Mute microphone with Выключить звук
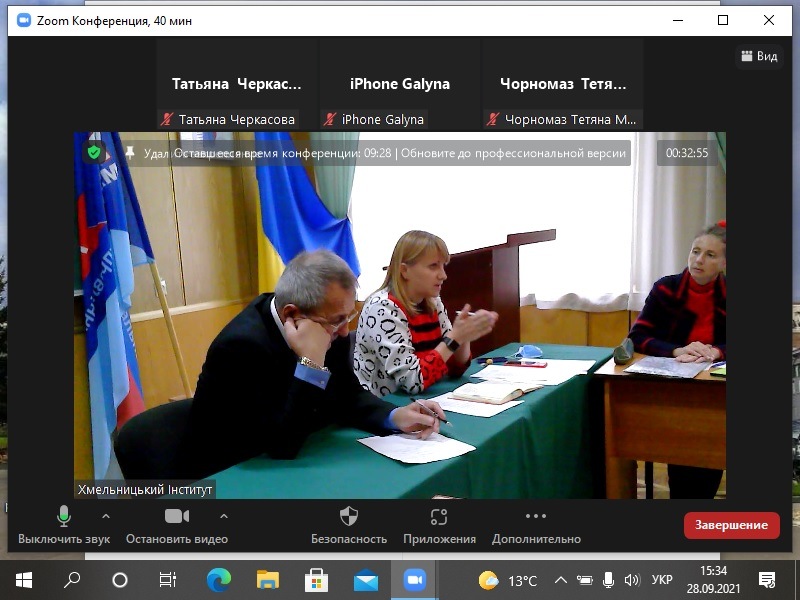The width and height of the screenshot is (800, 600). [64, 517]
